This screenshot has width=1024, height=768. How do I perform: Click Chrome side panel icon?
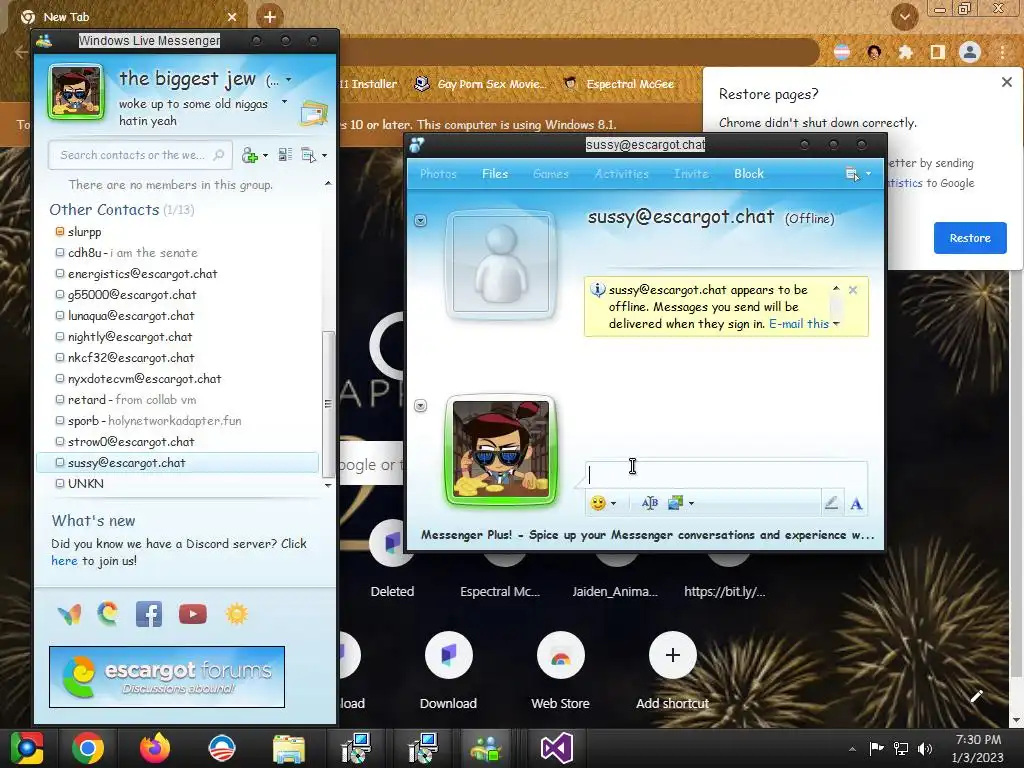938,52
